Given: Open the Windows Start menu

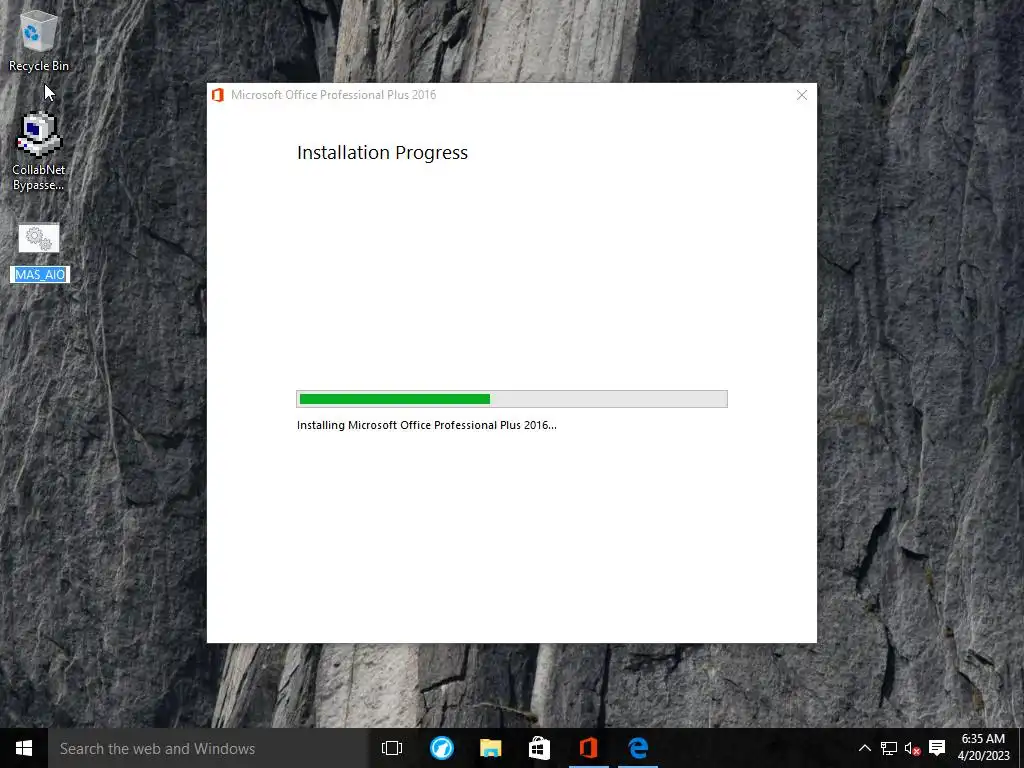Looking at the screenshot, I should 24,748.
